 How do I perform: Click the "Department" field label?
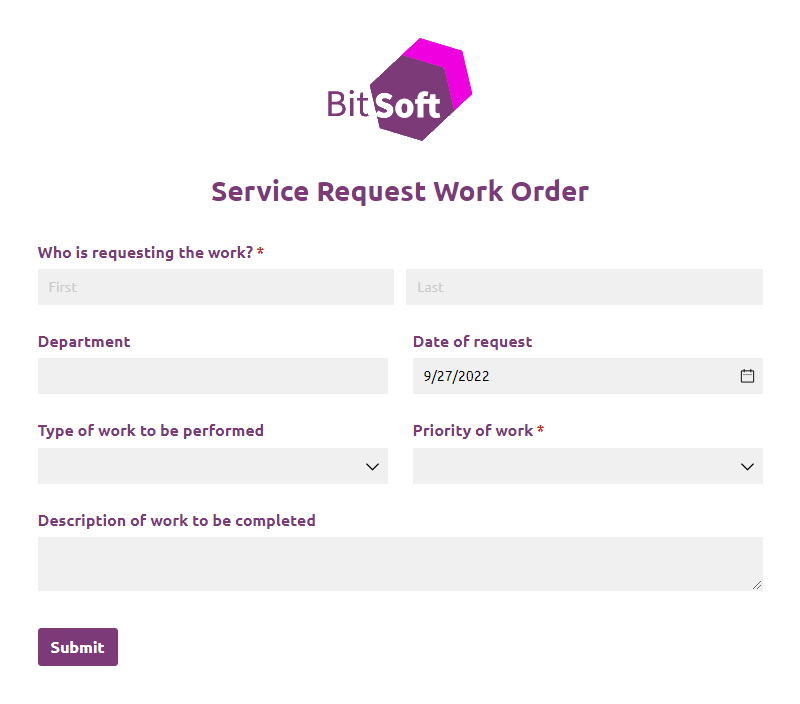coord(84,342)
